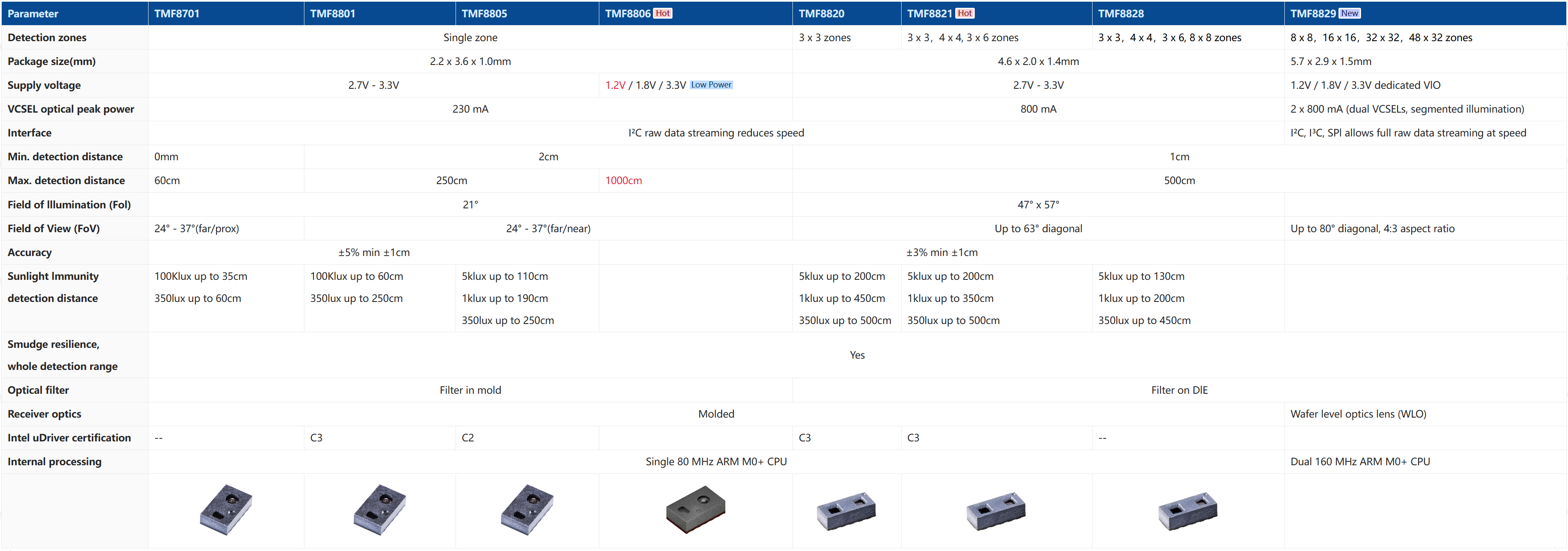The height and width of the screenshot is (551, 1568).
Task: Select the TMF8820 column header
Action: click(847, 13)
